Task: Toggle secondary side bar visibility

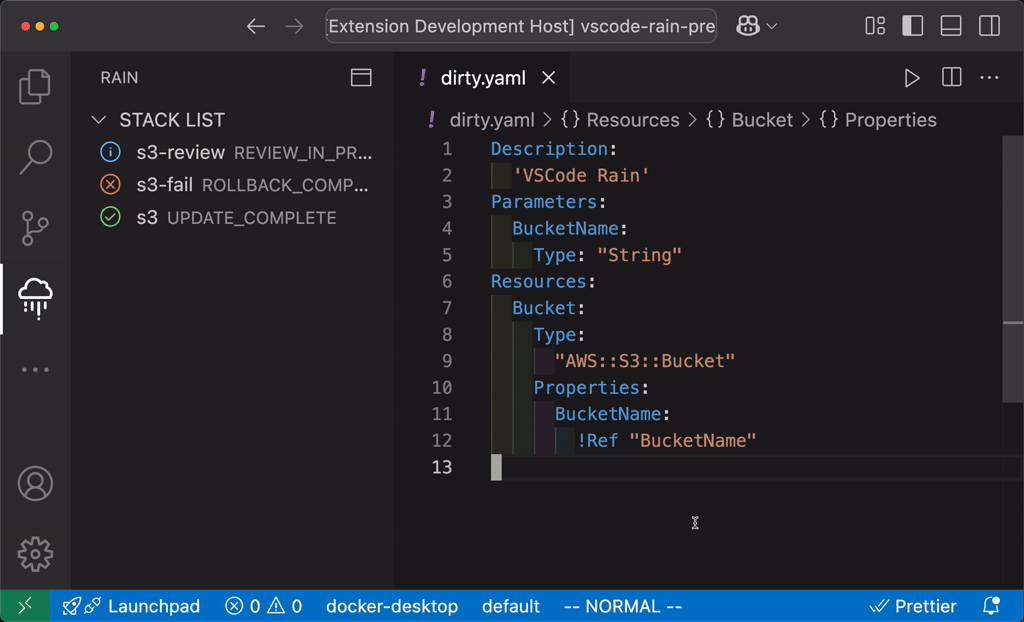Action: (x=989, y=26)
